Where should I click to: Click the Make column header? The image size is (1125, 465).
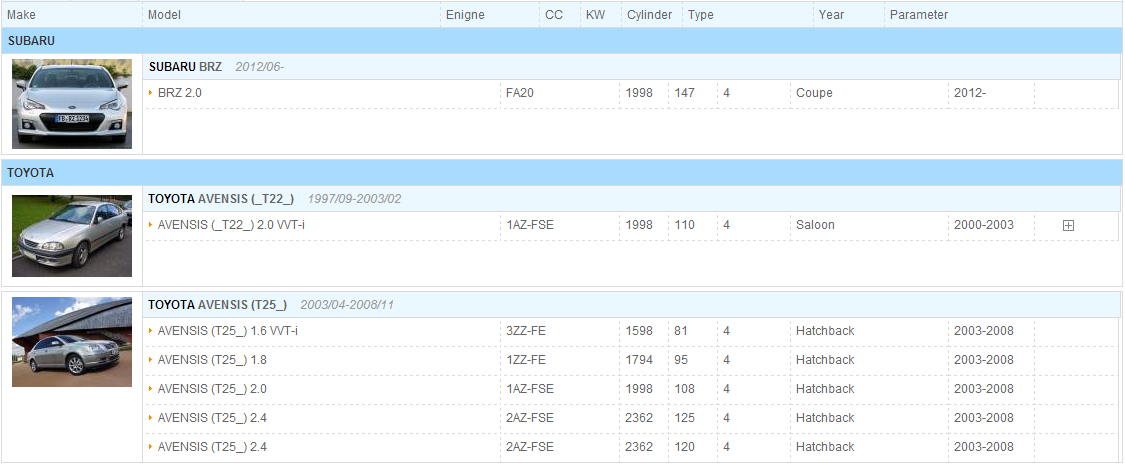point(21,14)
